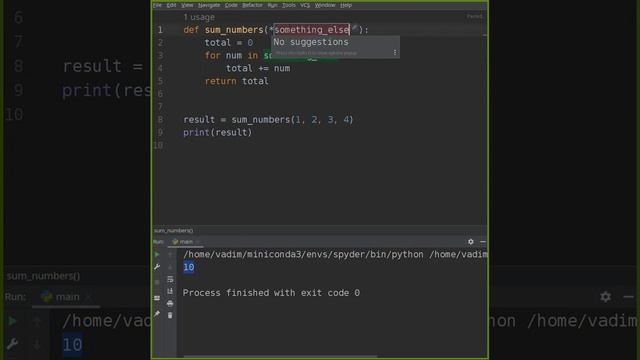Open the Refactor menu
Viewport: 640px width, 360px height.
[x=252, y=5]
